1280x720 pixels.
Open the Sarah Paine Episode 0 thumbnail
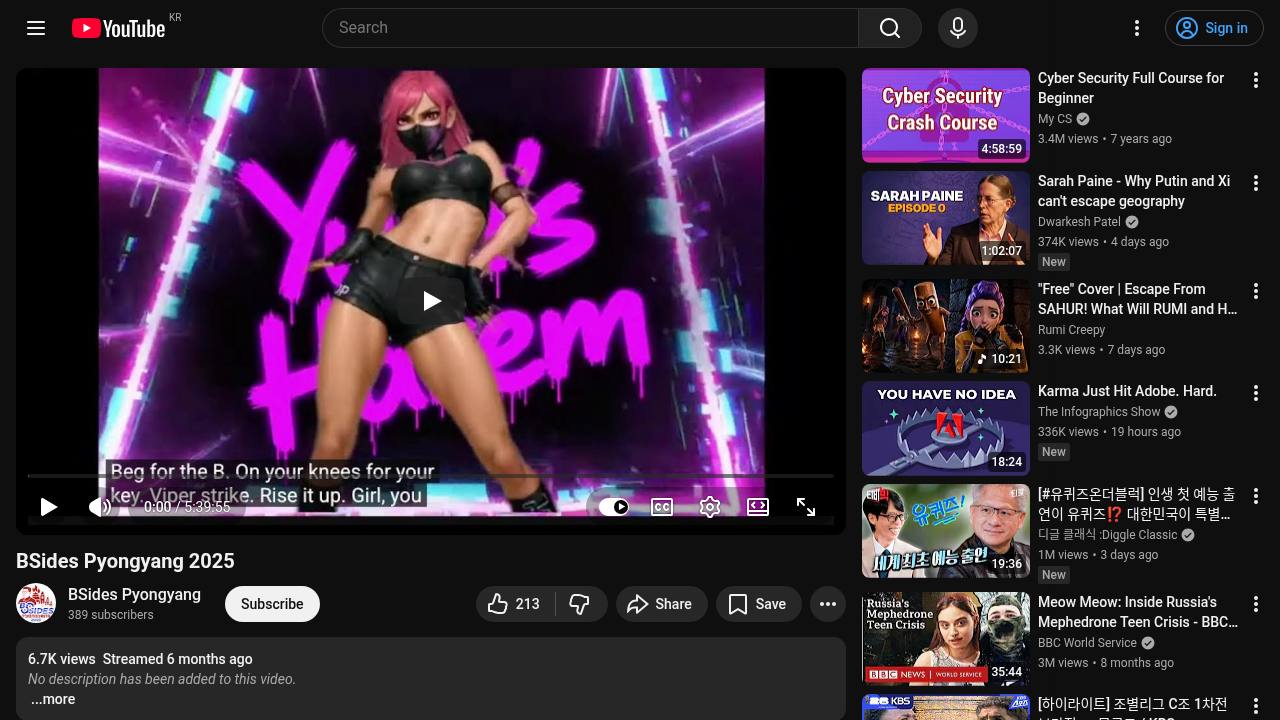(946, 218)
